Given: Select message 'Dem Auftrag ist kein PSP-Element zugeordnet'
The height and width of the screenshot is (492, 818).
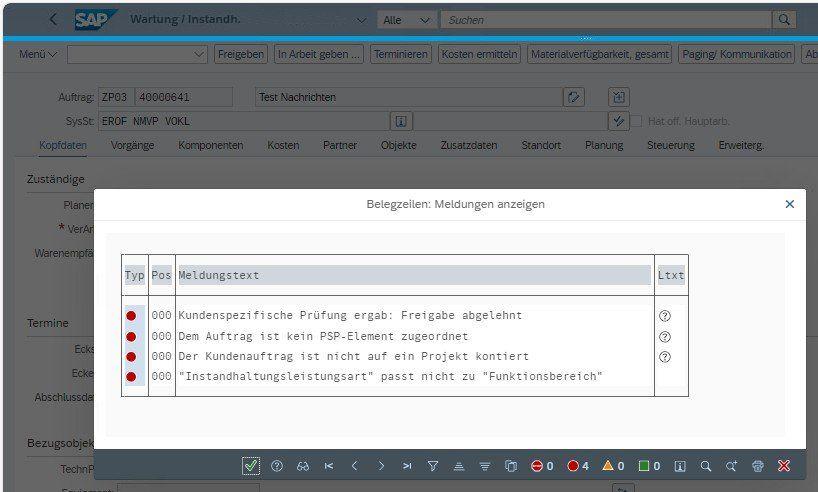Looking at the screenshot, I should [323, 337].
